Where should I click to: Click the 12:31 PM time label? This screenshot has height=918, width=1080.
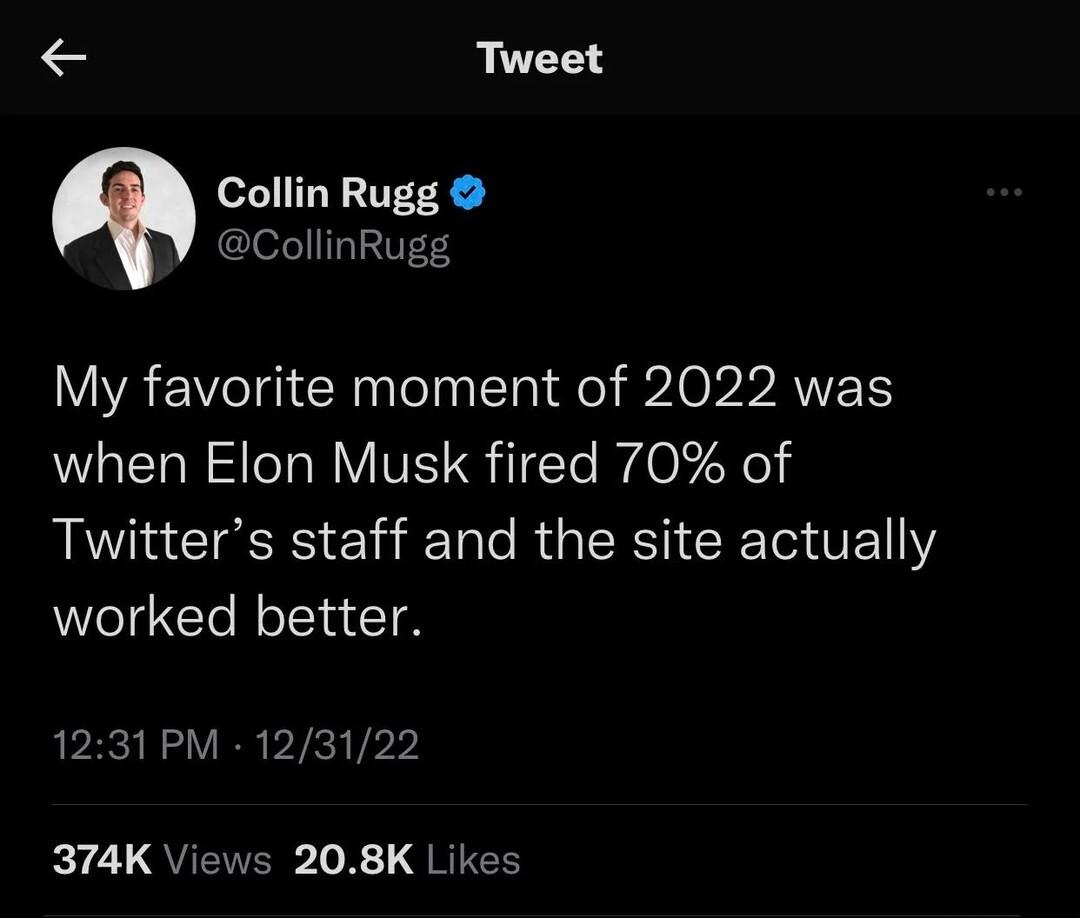132,744
